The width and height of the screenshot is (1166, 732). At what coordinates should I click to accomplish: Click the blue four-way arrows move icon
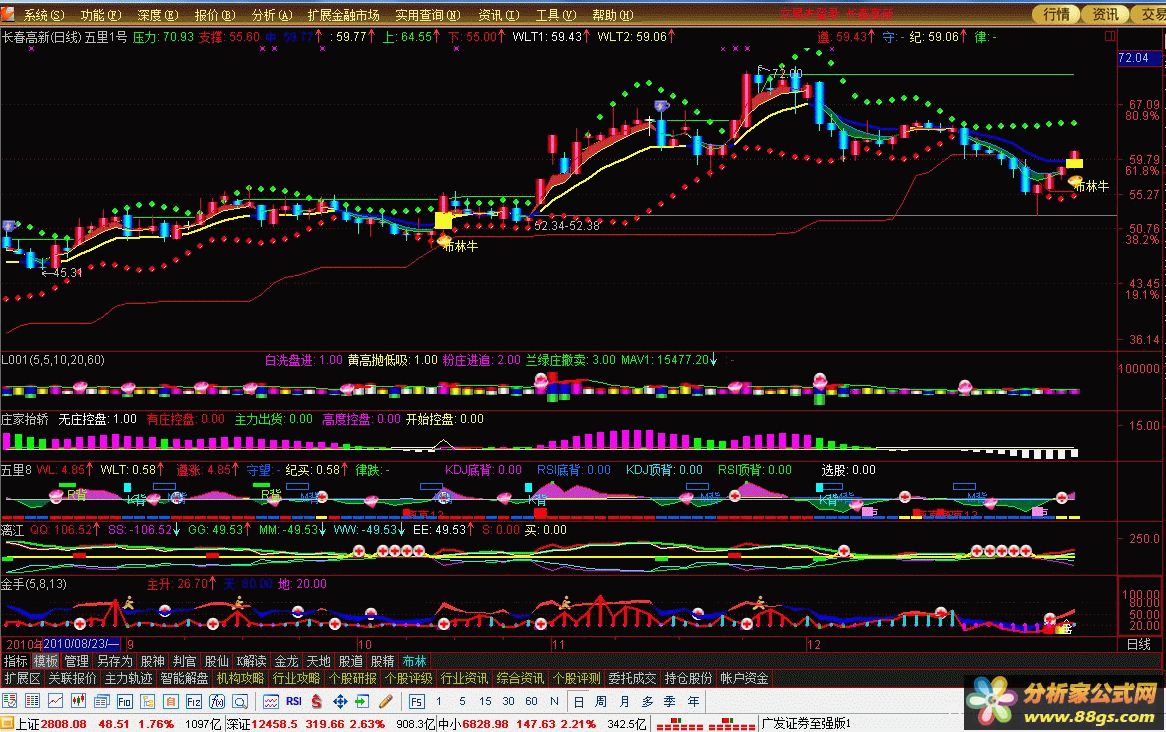pos(340,702)
